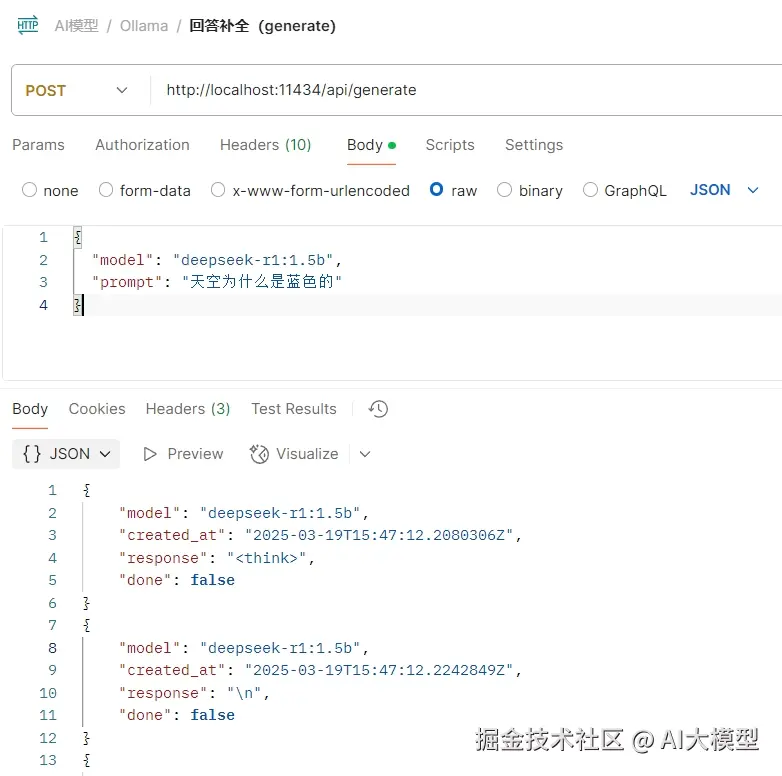
Task: Go to the response Cookies tab
Action: point(97,409)
